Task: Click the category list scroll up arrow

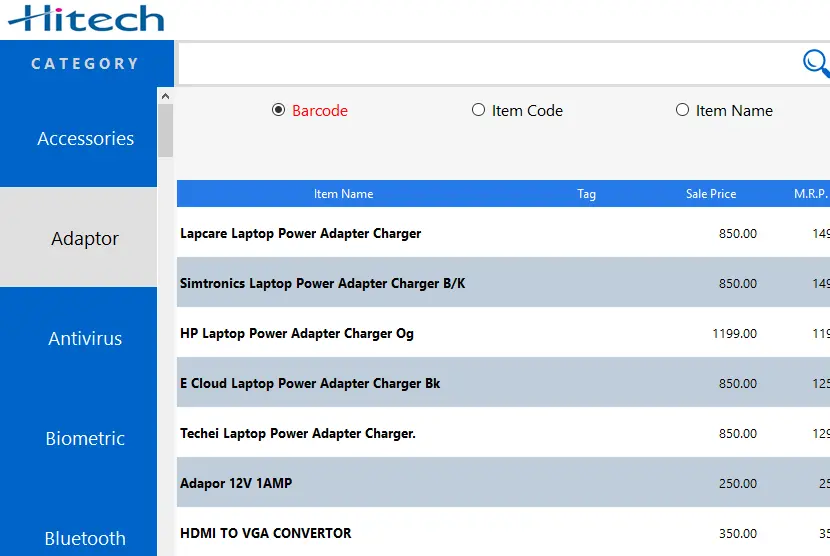Action: coord(165,95)
